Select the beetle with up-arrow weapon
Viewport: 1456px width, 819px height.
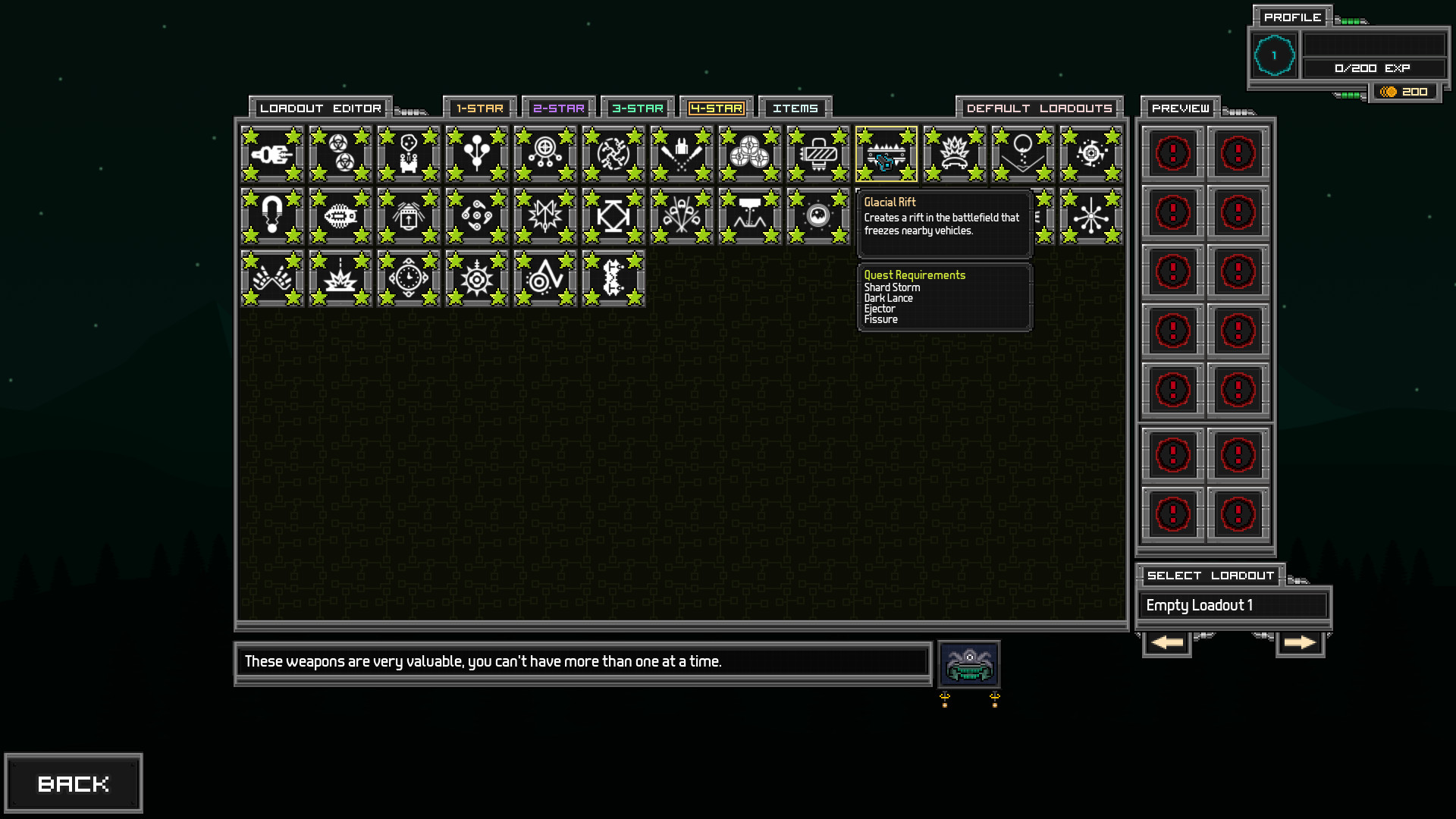409,217
